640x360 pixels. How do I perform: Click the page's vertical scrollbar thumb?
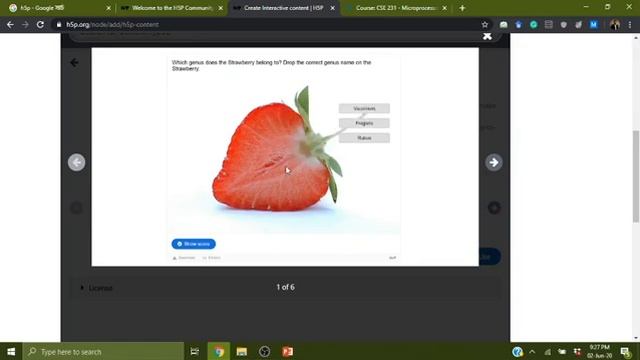click(x=636, y=176)
